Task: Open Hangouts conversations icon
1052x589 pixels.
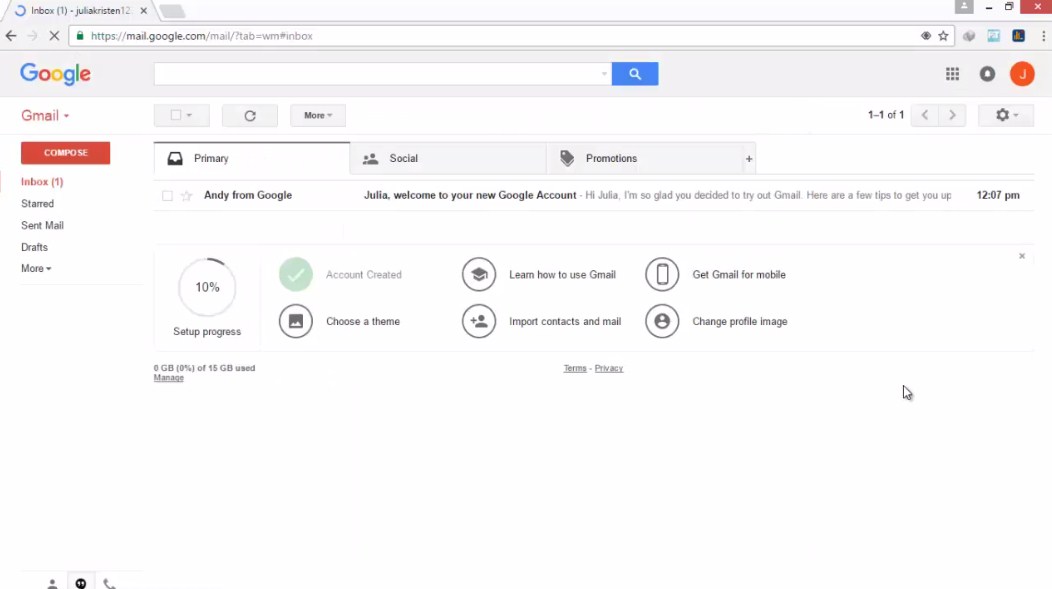Action: coord(81,584)
